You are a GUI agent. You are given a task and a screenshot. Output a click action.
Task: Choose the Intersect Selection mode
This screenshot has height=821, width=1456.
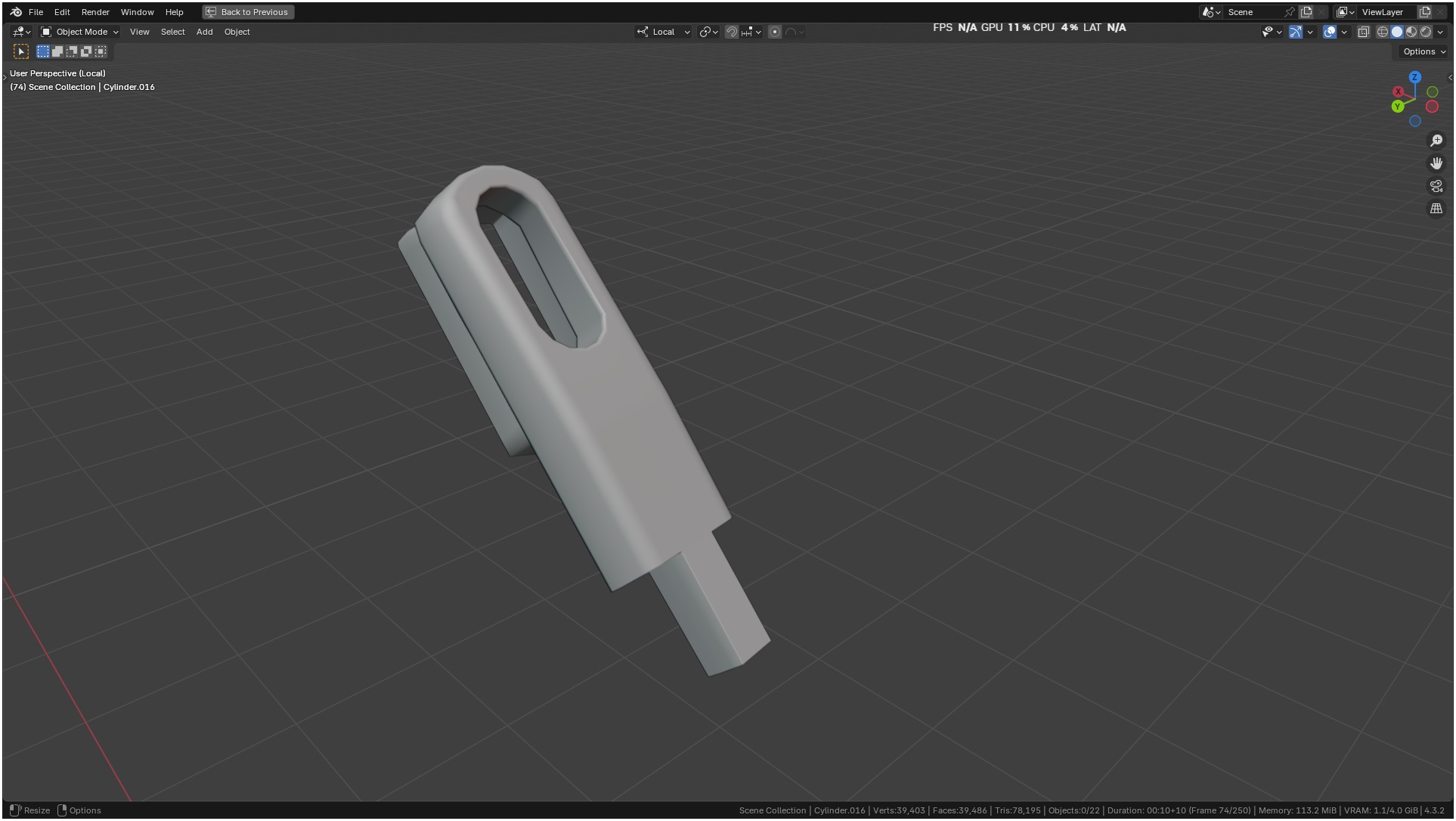101,51
